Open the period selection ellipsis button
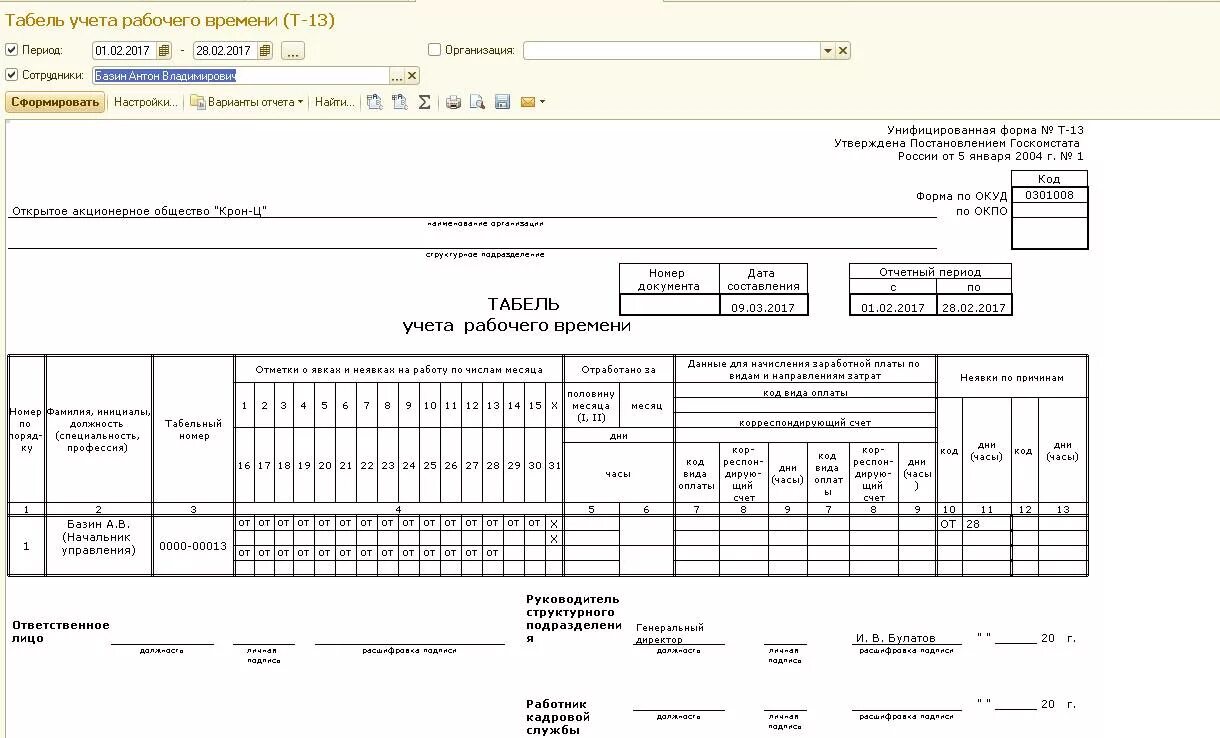 (292, 50)
